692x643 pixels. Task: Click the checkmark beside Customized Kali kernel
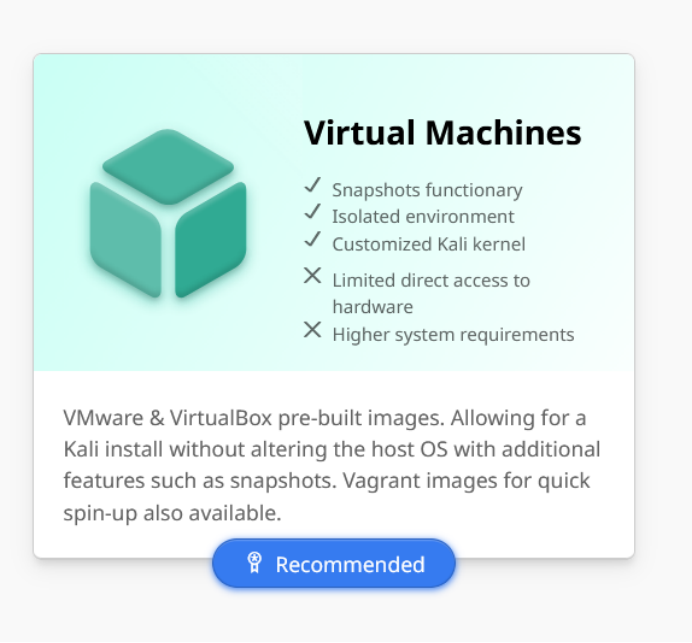[312, 239]
